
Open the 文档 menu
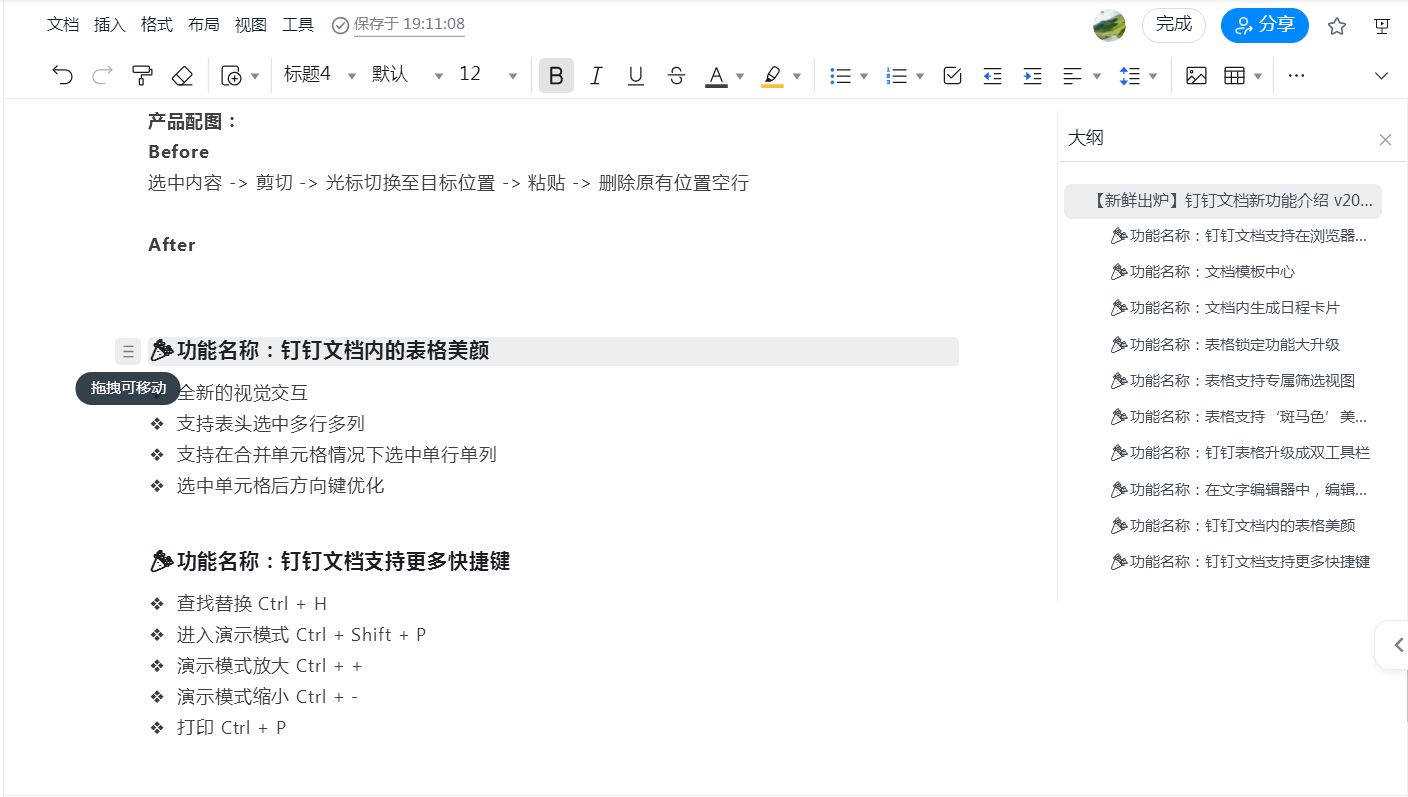(x=63, y=25)
